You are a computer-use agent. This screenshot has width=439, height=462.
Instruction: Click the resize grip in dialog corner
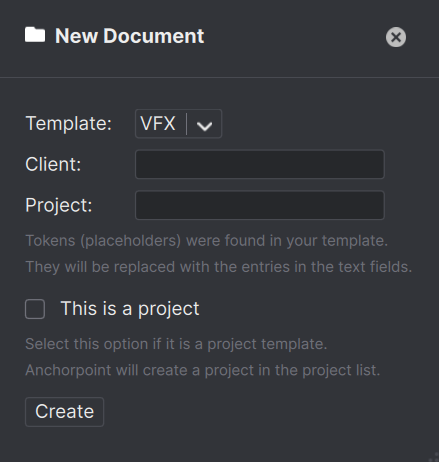pos(434,457)
